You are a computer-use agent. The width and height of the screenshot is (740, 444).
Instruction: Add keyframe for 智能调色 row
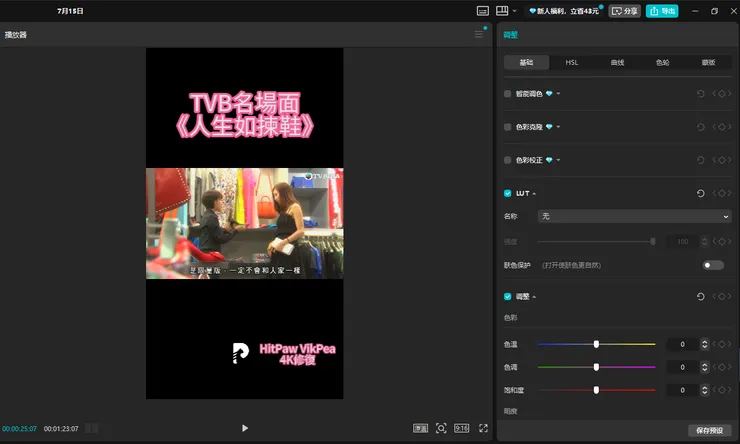pyautogui.click(x=722, y=94)
